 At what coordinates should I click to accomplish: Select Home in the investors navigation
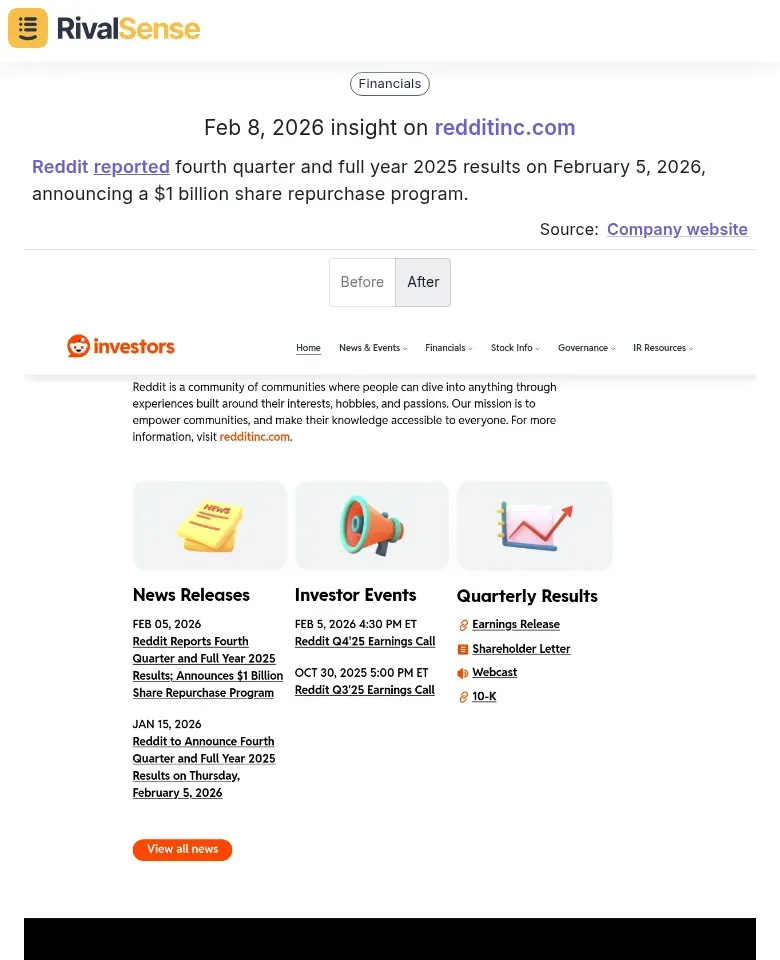(308, 347)
